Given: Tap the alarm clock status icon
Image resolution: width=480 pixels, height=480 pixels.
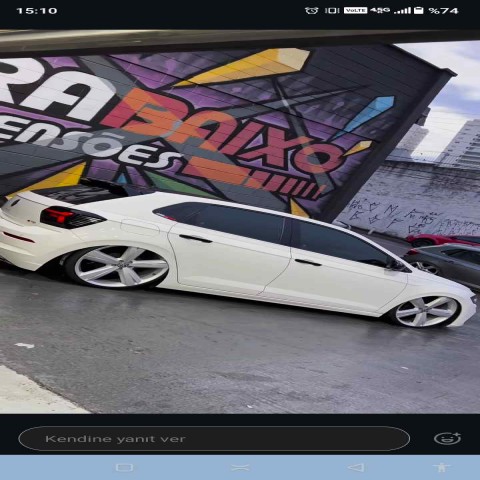Looking at the screenshot, I should [x=311, y=11].
